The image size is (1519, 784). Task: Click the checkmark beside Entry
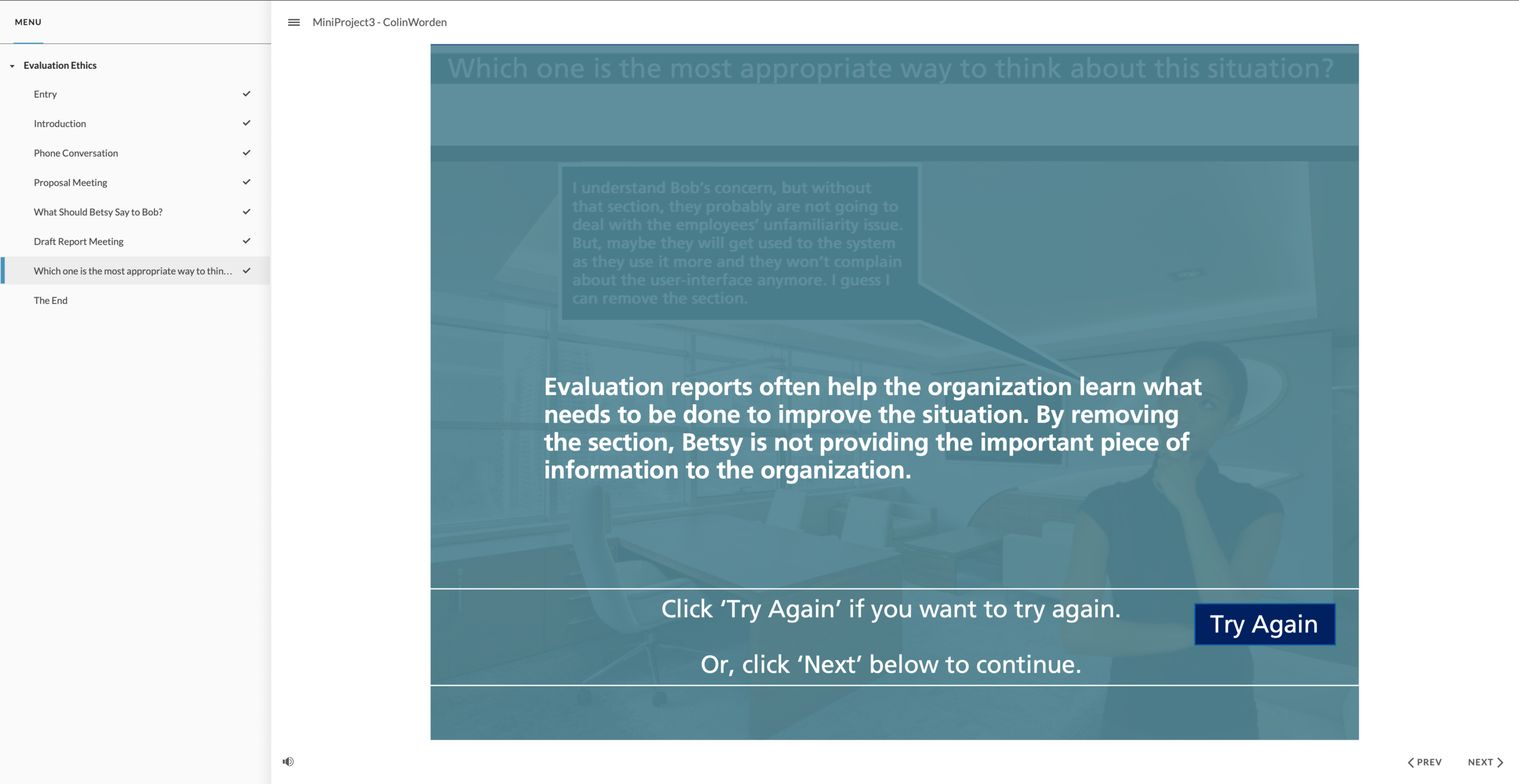coord(247,94)
